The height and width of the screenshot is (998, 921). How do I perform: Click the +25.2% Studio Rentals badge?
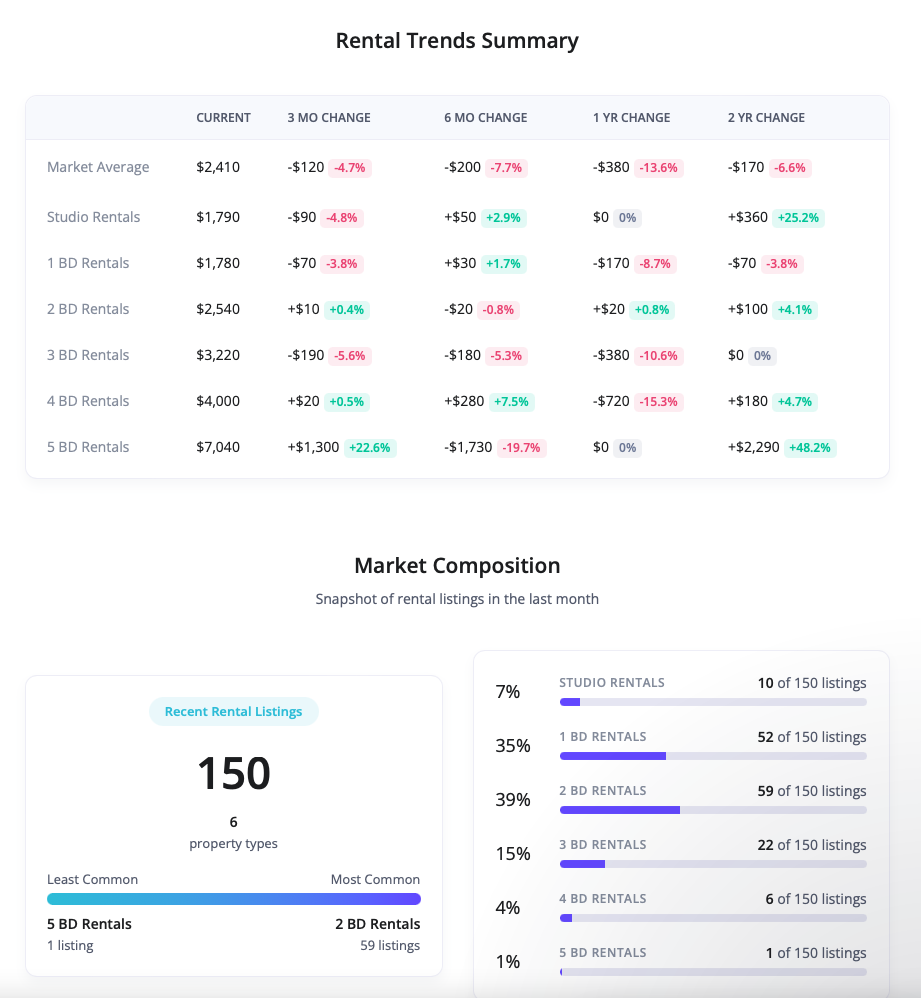click(798, 218)
